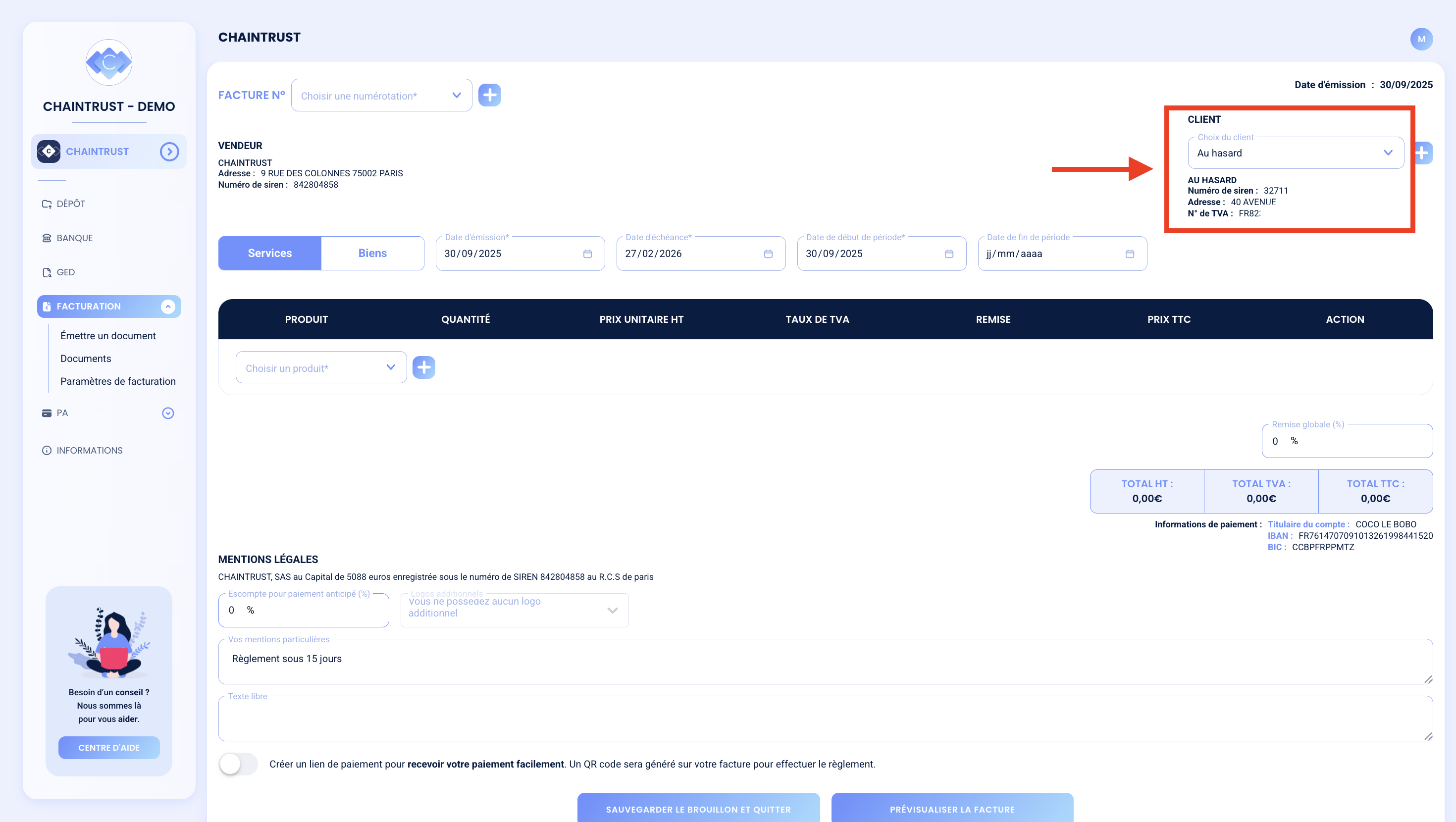
Task: Click the Remise globale percentage field
Action: pyautogui.click(x=1347, y=441)
